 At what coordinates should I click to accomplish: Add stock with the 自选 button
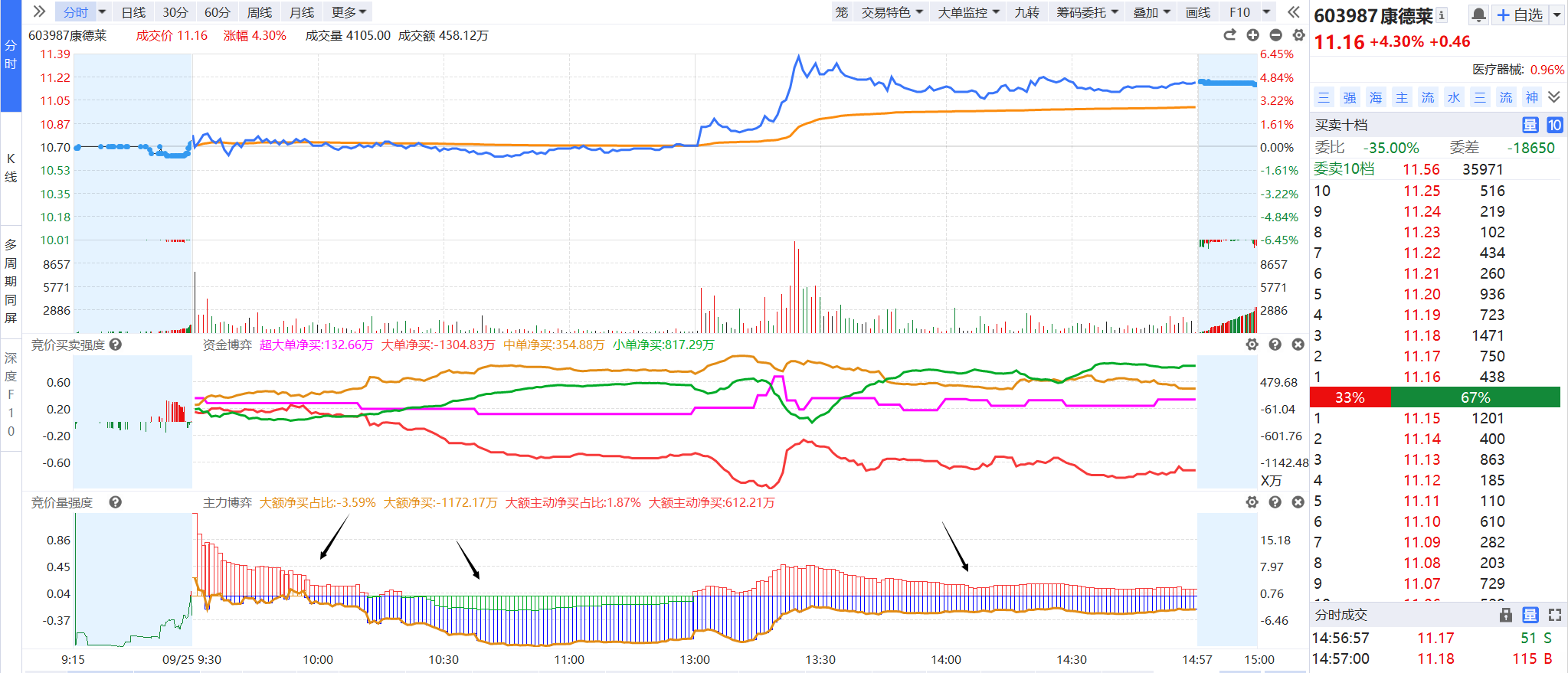click(x=1520, y=15)
